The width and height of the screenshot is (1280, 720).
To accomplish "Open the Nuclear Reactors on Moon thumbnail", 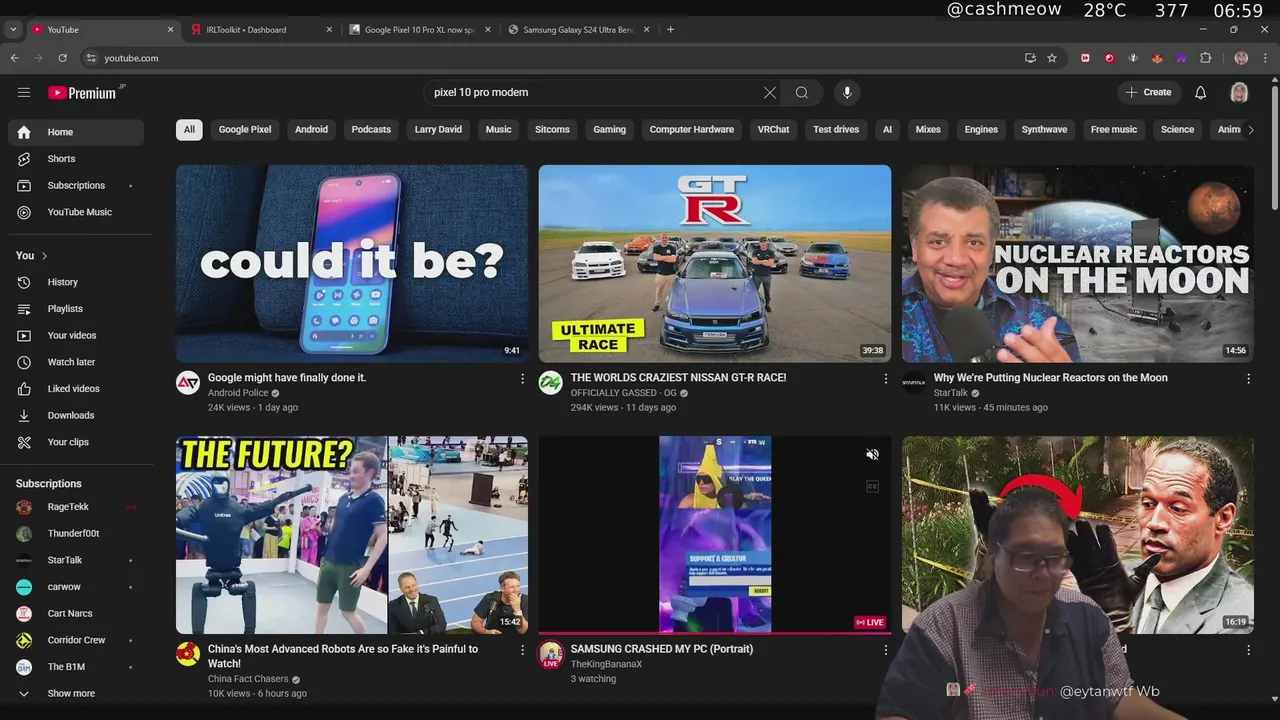I will coord(1078,263).
